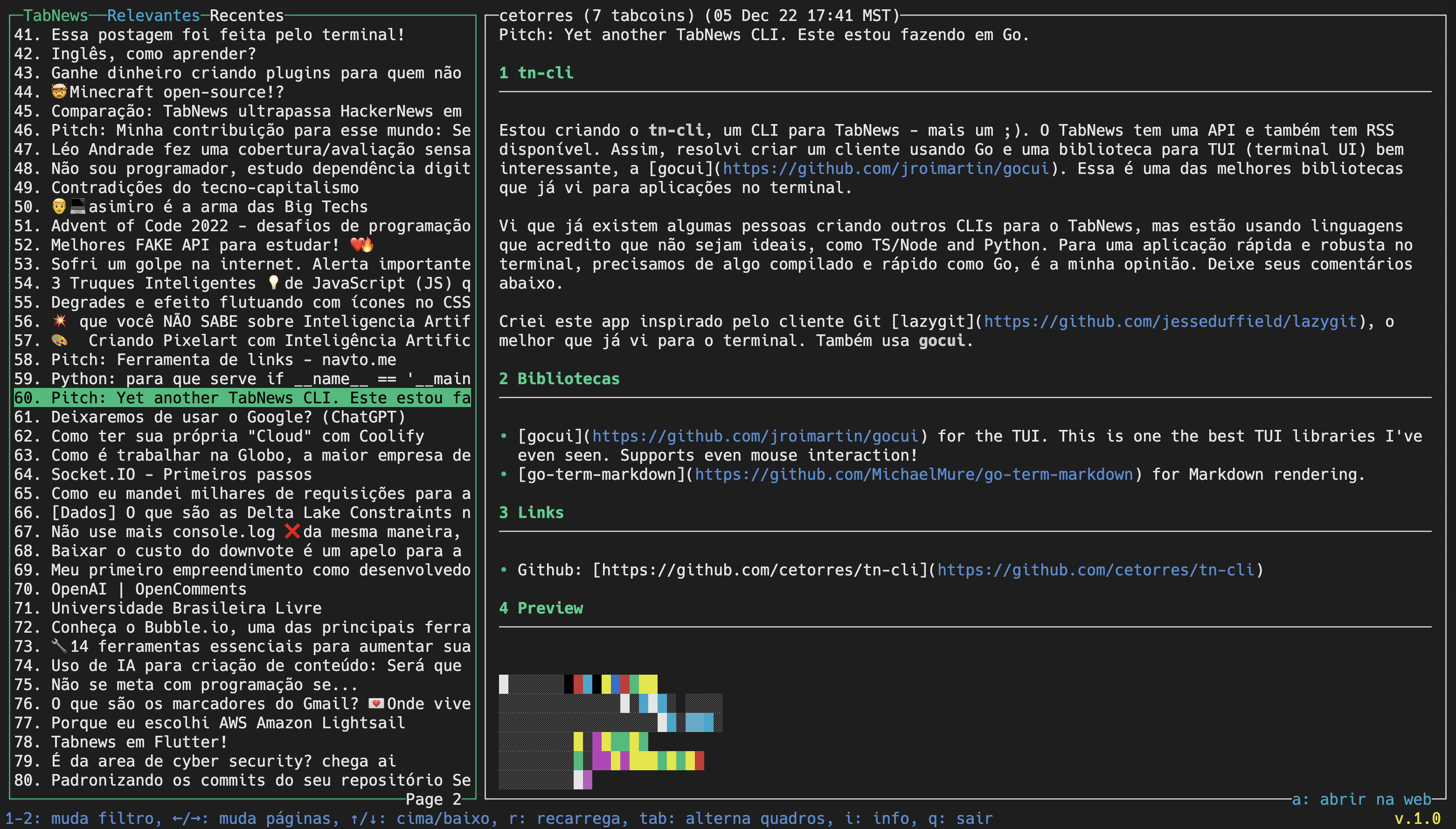Select post 49 'Contradições do tecno-capitalismo'
The width and height of the screenshot is (1456, 829).
242,188
